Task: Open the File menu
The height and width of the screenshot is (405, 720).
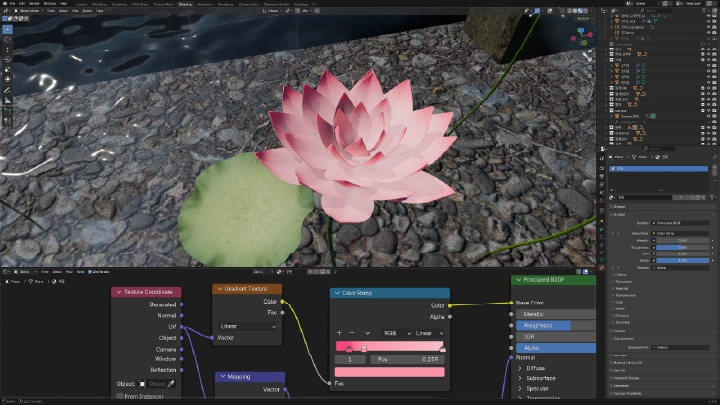Action: (12, 3)
